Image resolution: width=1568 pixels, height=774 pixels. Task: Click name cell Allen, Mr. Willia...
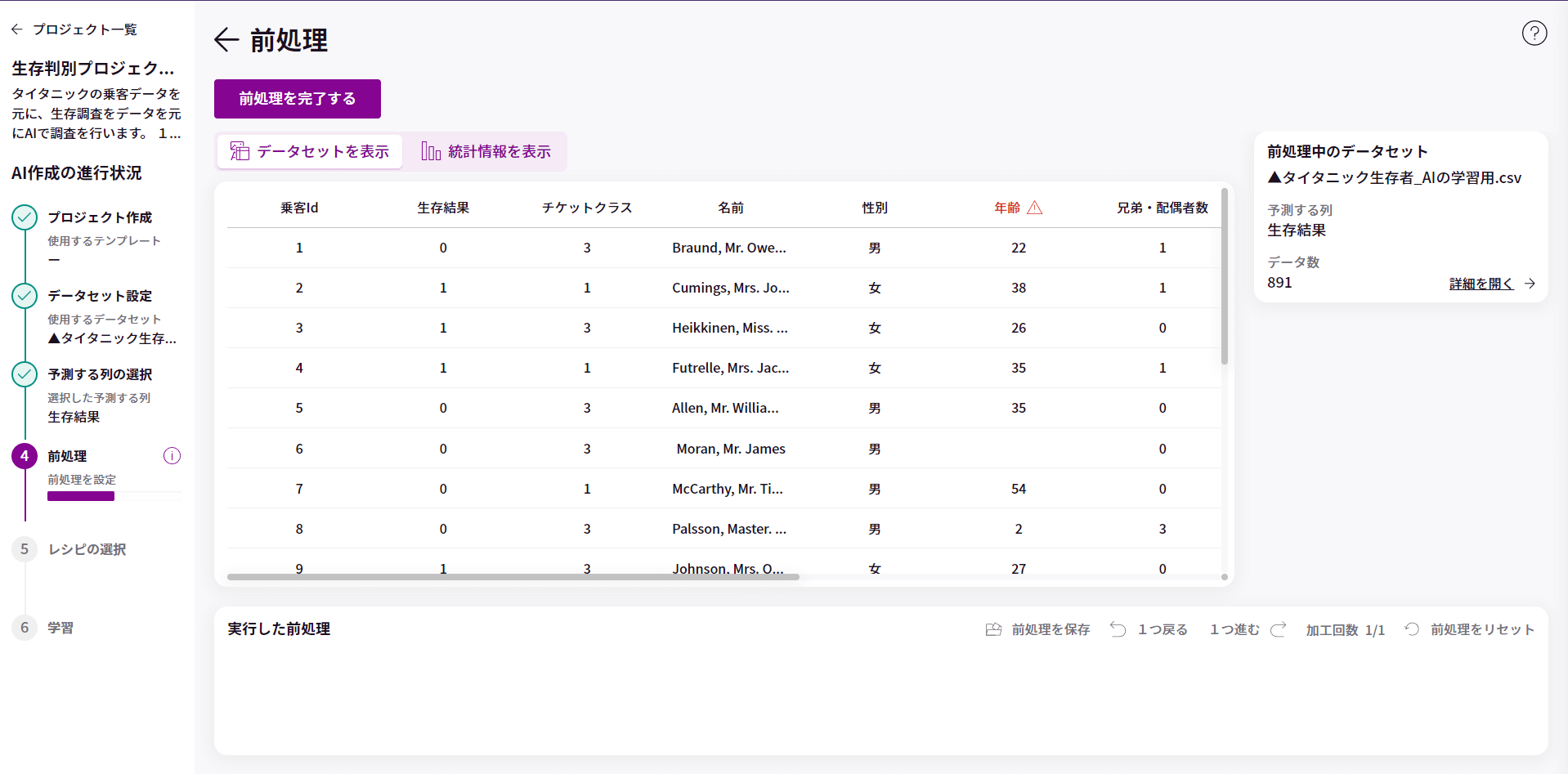pyautogui.click(x=725, y=408)
